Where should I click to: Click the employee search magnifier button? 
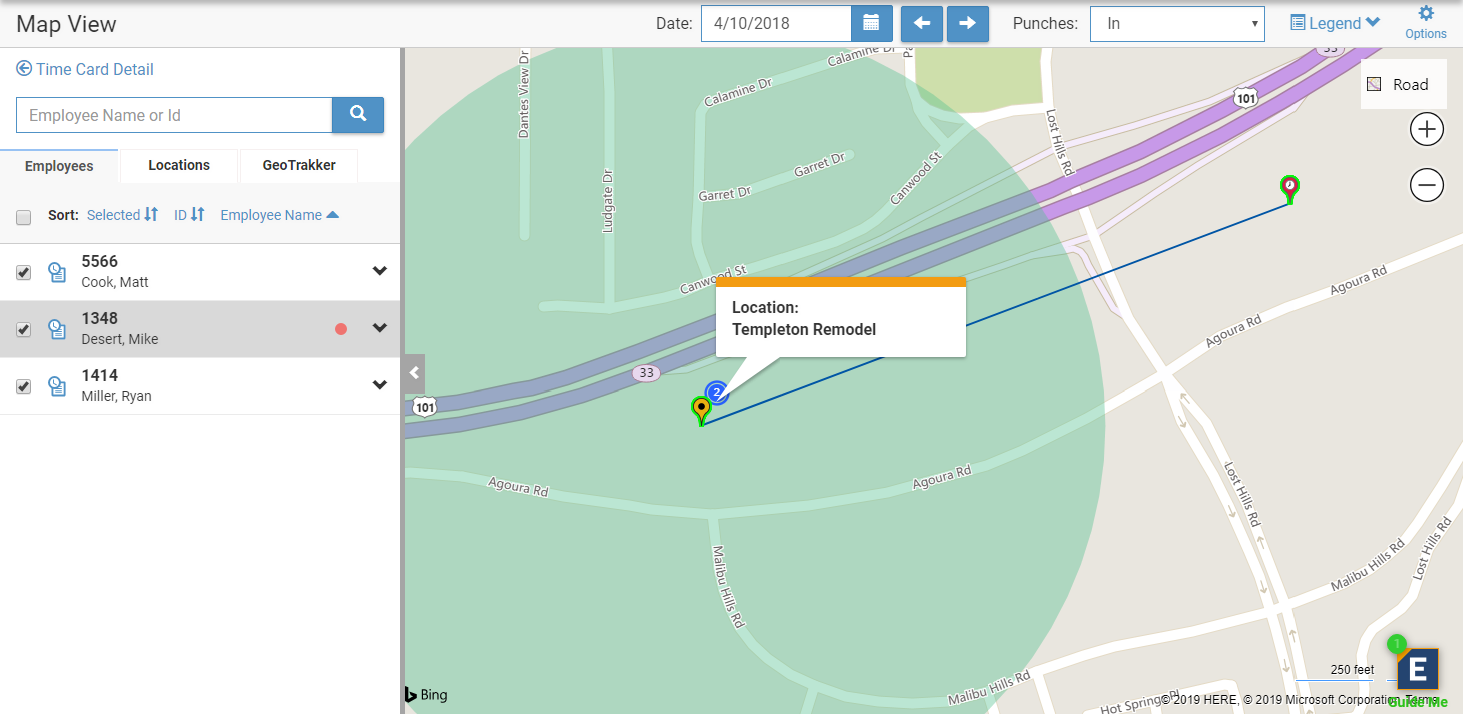pos(358,115)
